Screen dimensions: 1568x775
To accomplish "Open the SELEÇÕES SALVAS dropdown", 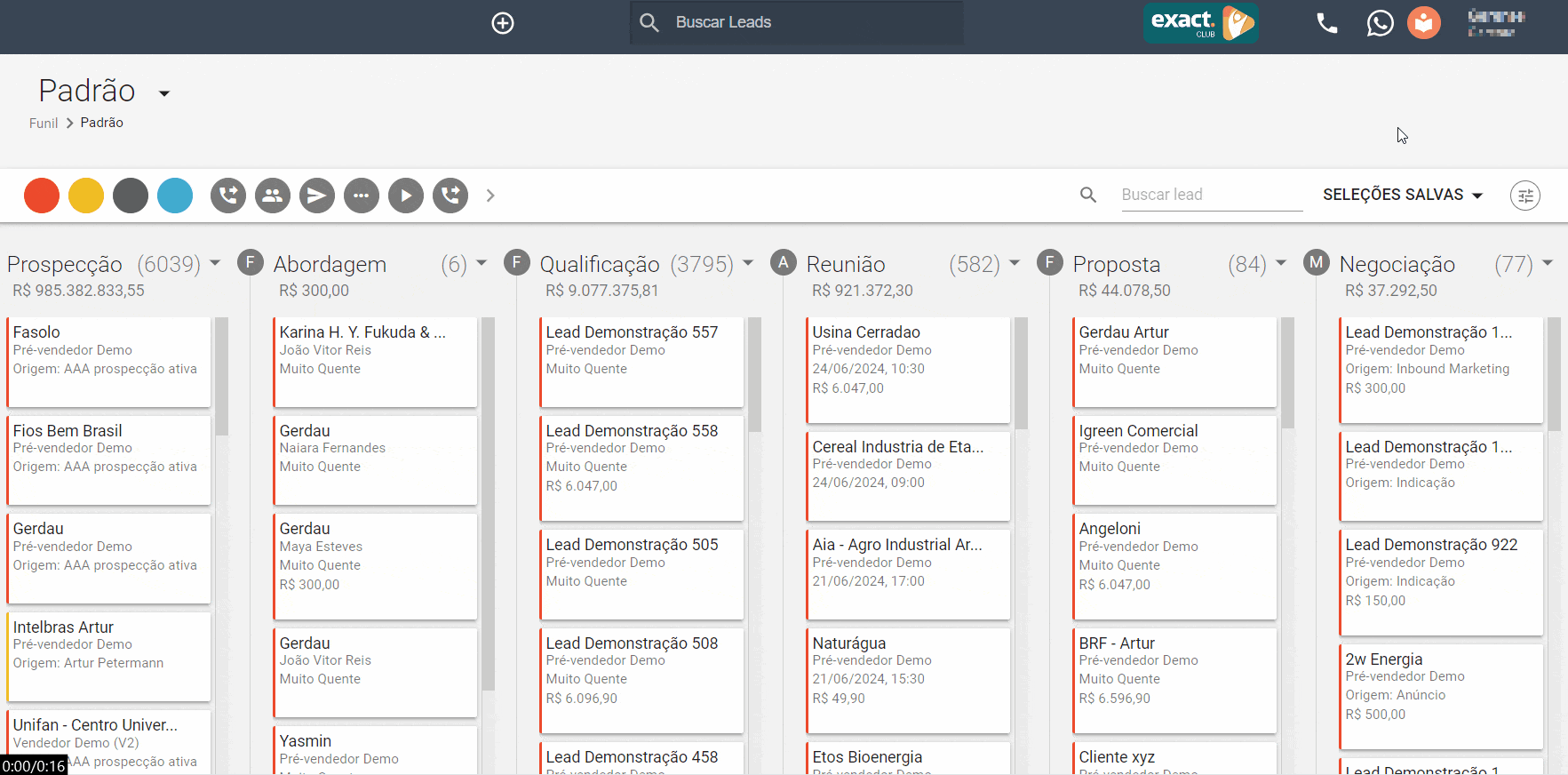I will click(x=1402, y=195).
